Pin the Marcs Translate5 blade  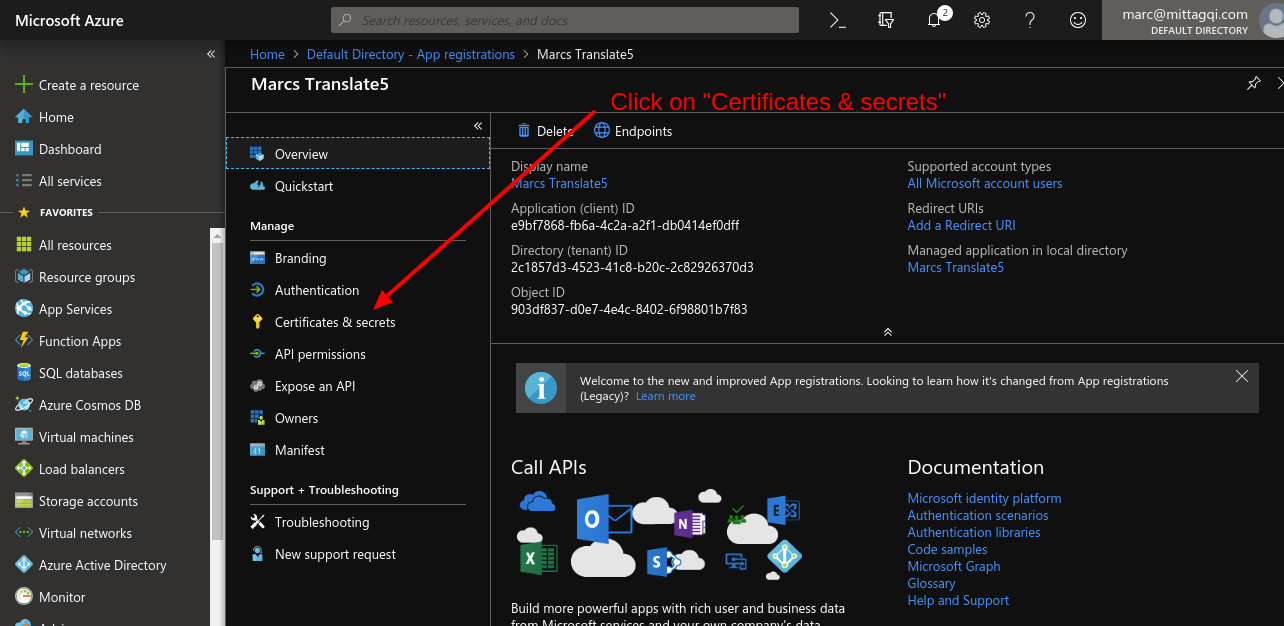point(1253,84)
